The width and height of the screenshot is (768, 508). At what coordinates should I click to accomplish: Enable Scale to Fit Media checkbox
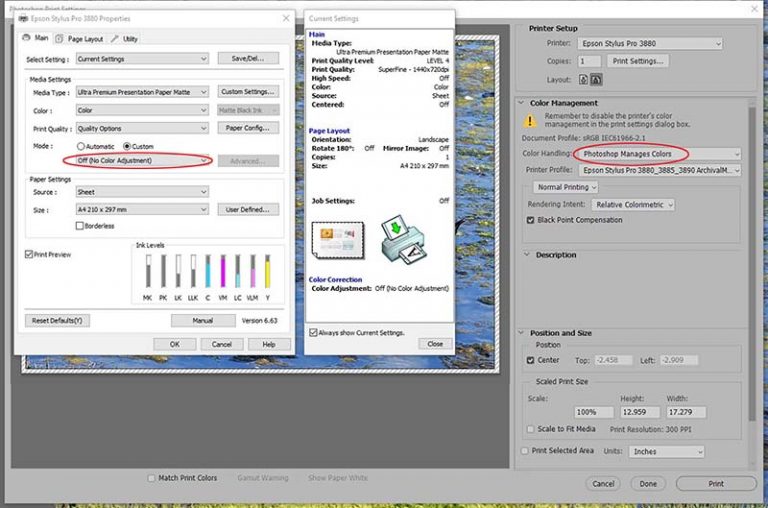click(530, 429)
